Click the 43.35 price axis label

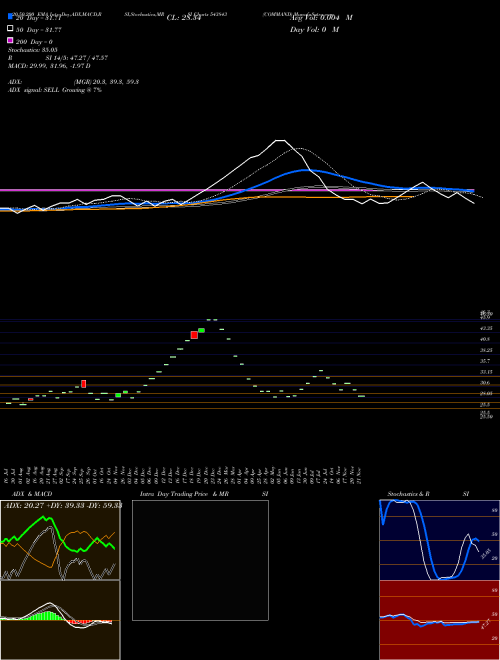click(x=486, y=328)
